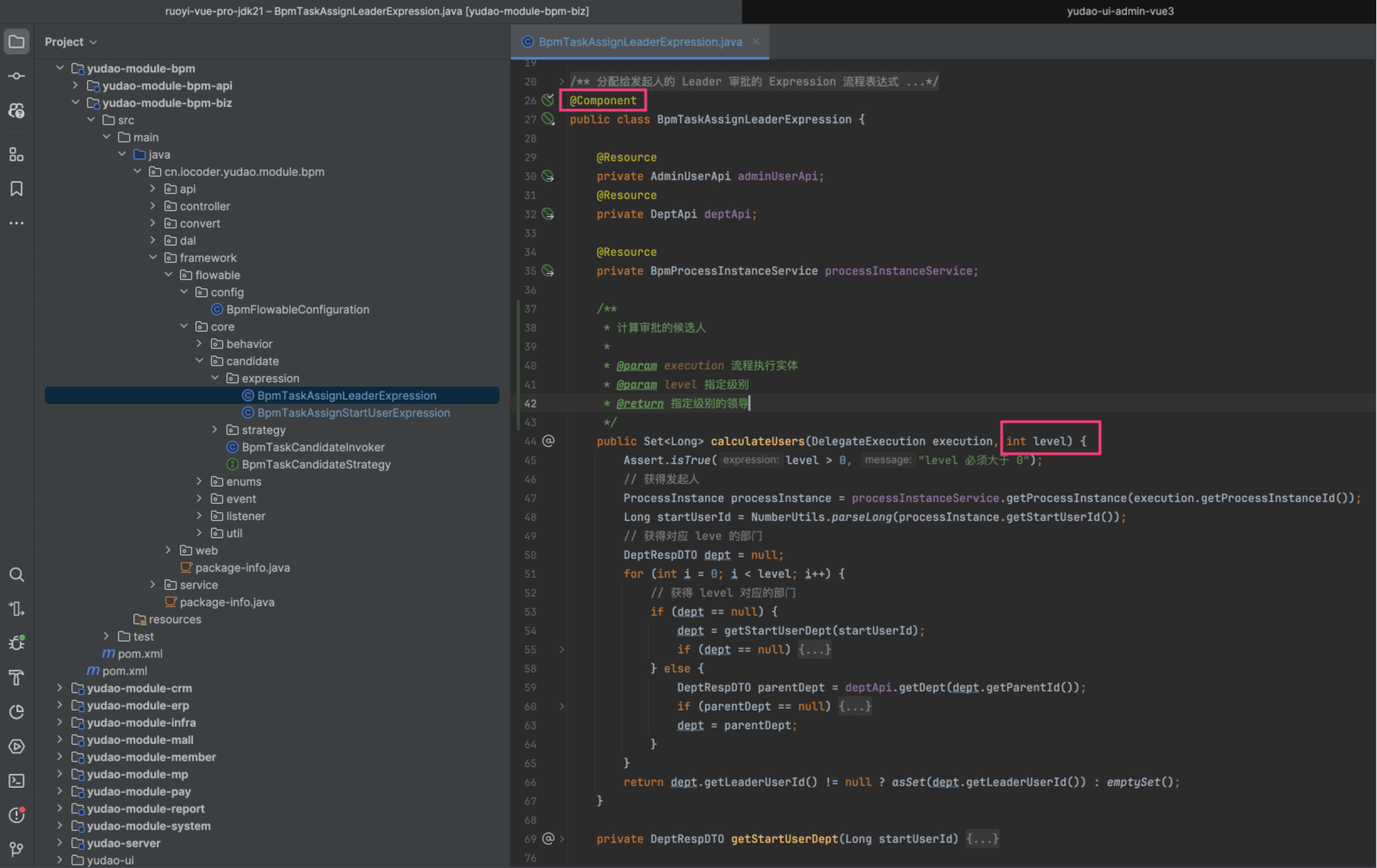Open the Commit tool window
The width and height of the screenshot is (1377, 868).
(16, 76)
